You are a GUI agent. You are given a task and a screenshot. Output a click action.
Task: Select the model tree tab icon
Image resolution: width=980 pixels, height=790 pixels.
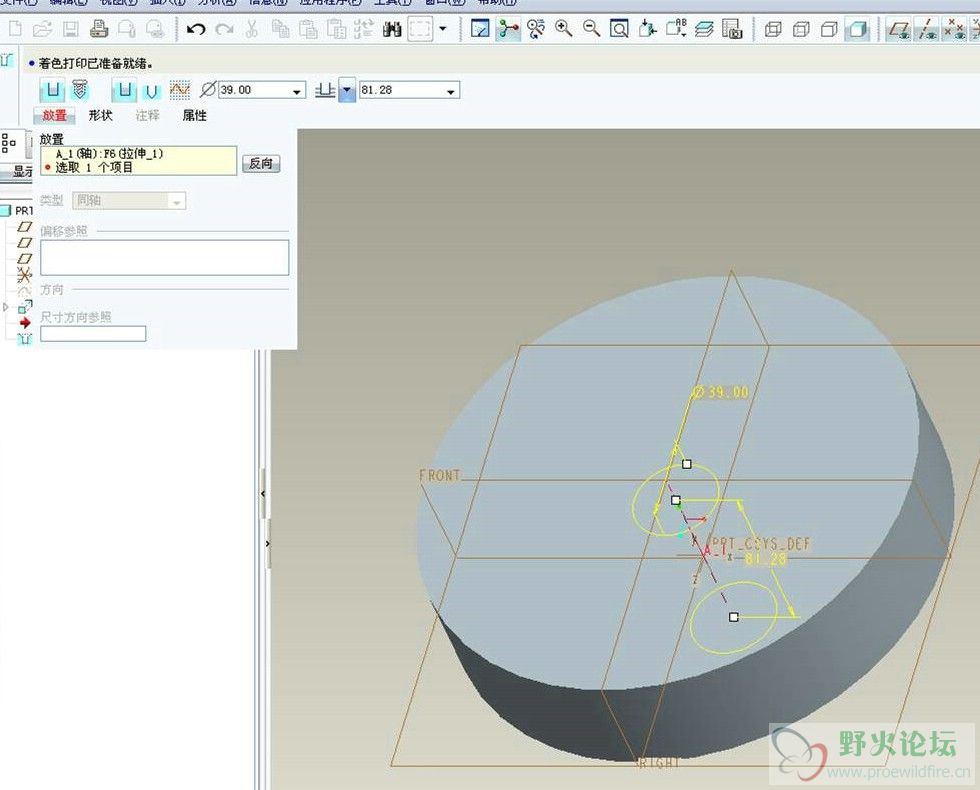[x=9, y=142]
